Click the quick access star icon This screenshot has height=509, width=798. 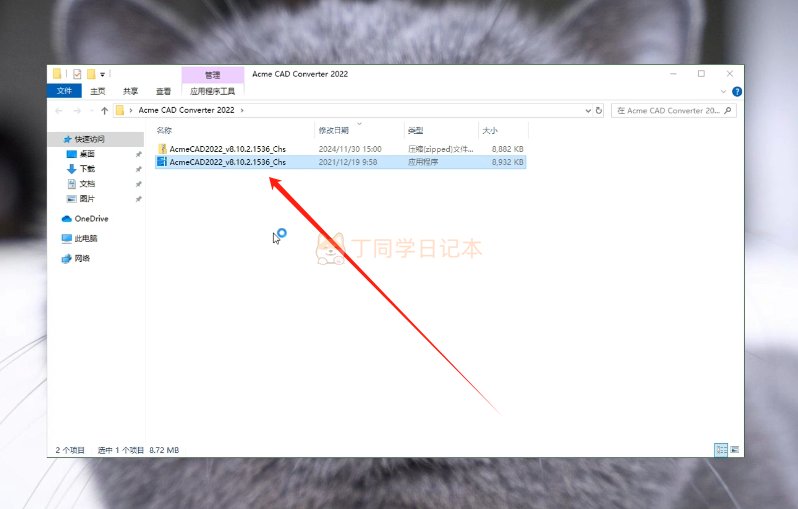(x=68, y=139)
